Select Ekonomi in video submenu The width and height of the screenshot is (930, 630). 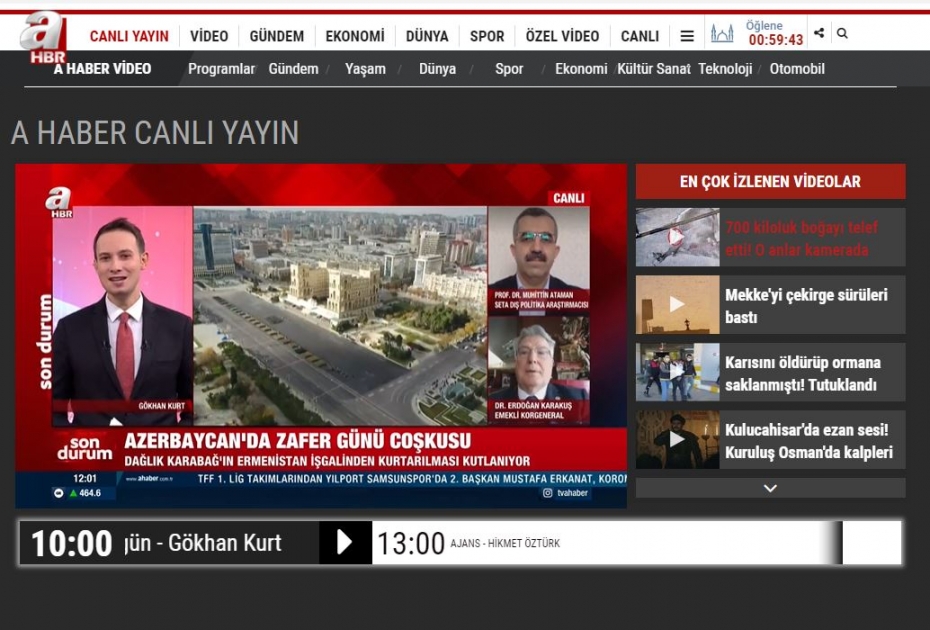click(x=581, y=69)
